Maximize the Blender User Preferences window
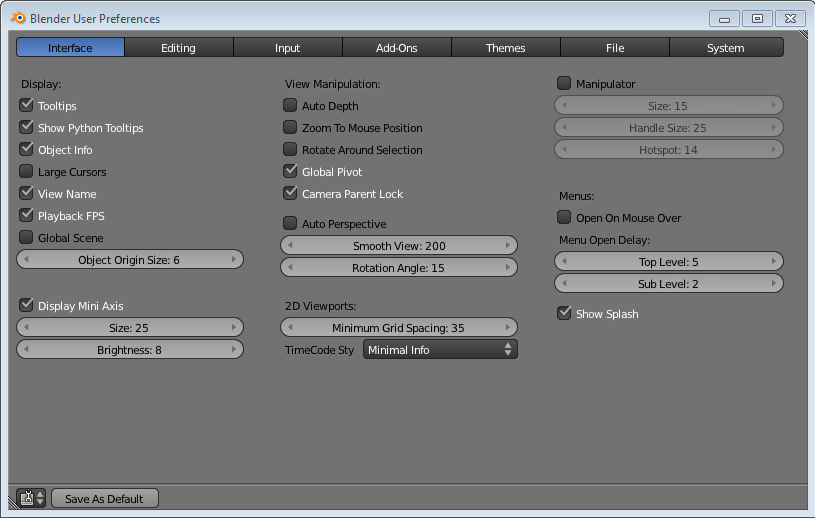815x518 pixels. click(757, 19)
